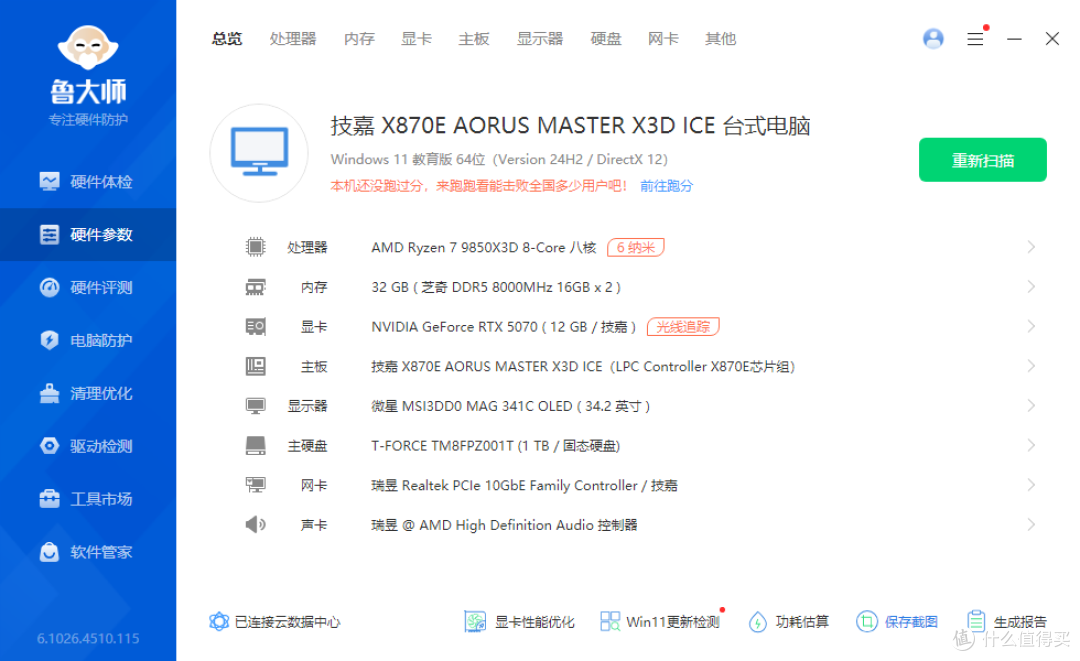Open 软件管家 in the sidebar

[87, 552]
